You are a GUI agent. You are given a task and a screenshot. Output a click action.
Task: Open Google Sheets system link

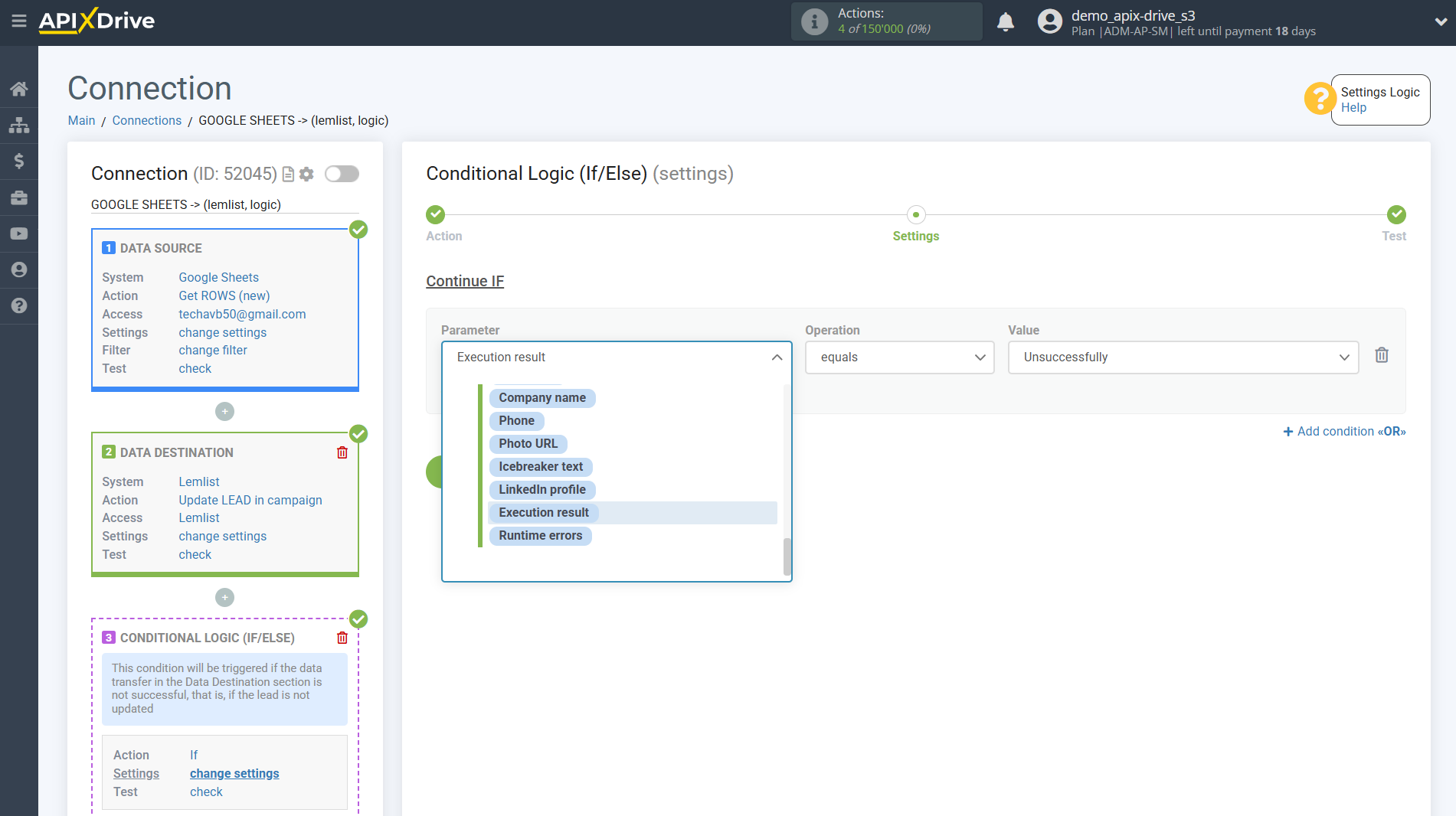(x=219, y=278)
